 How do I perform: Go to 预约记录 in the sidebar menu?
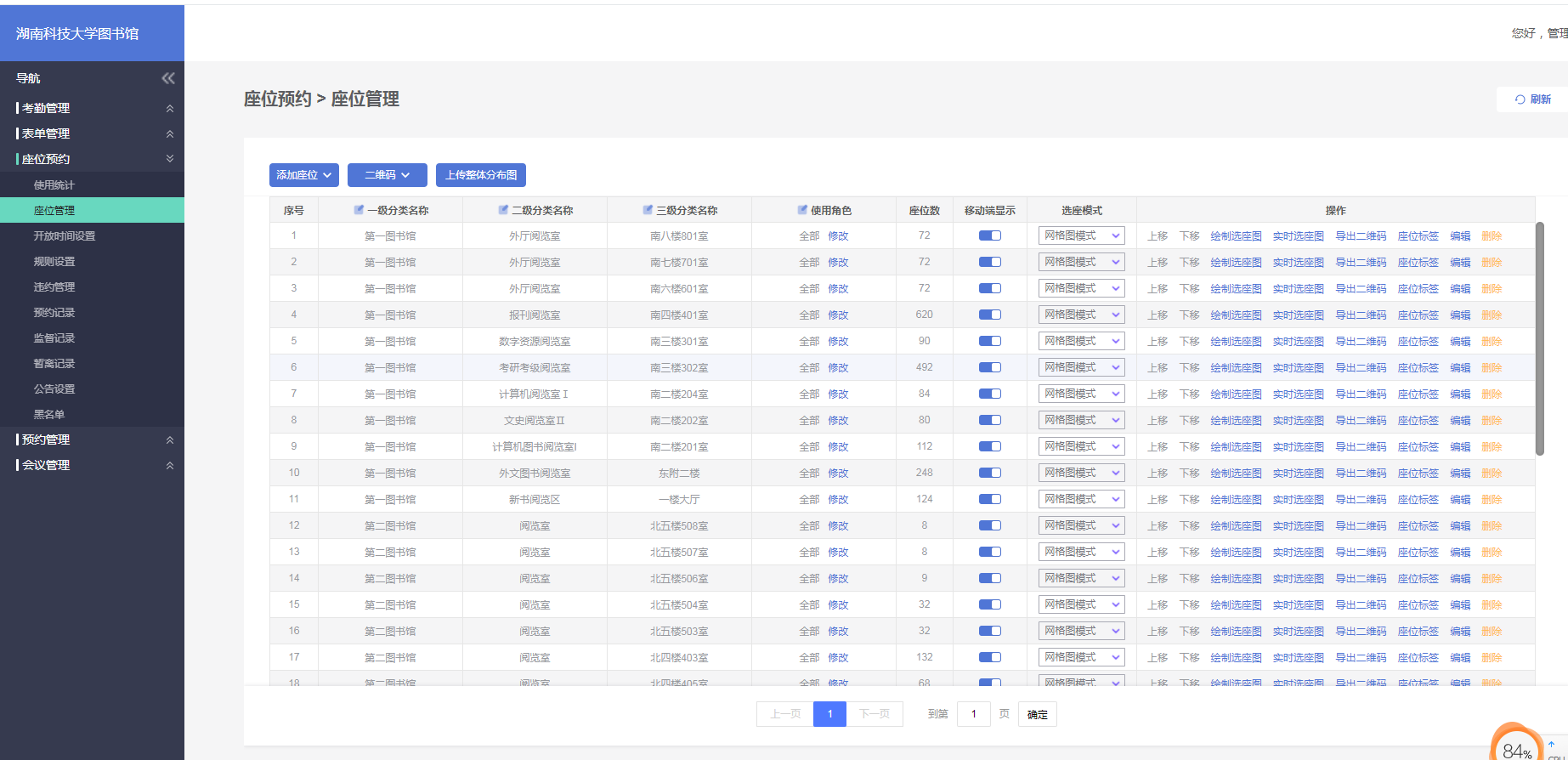coord(54,312)
